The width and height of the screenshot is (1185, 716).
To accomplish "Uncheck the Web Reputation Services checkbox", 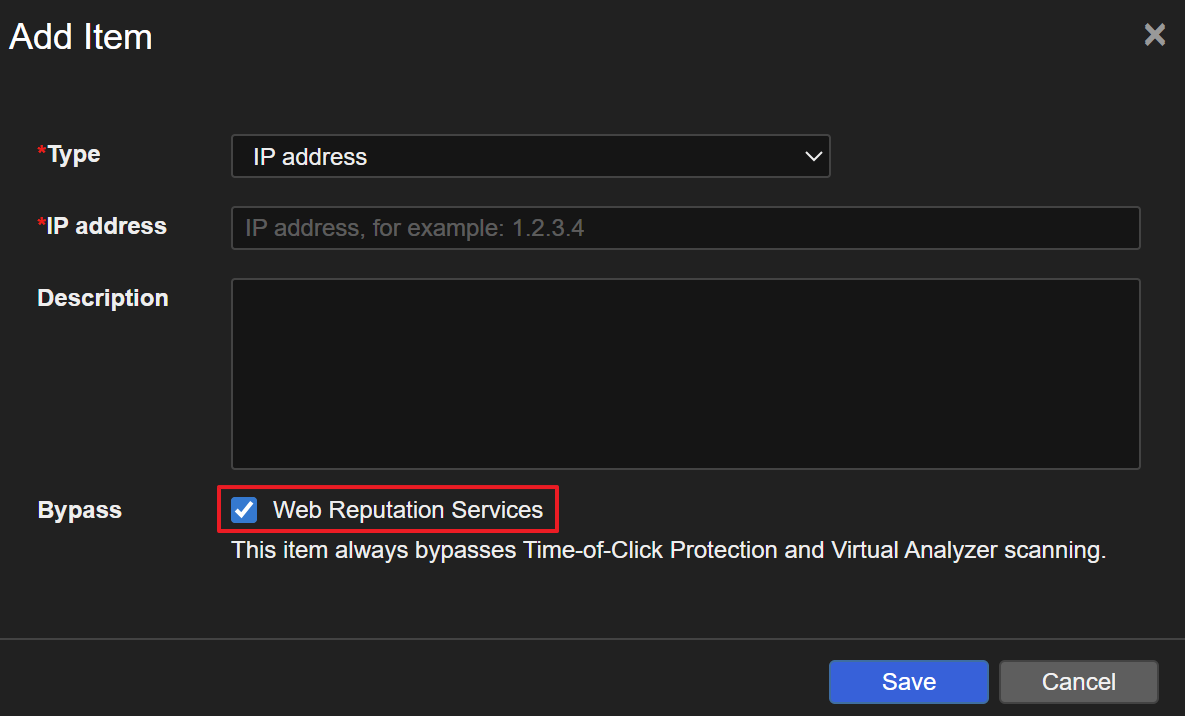I will [x=244, y=510].
